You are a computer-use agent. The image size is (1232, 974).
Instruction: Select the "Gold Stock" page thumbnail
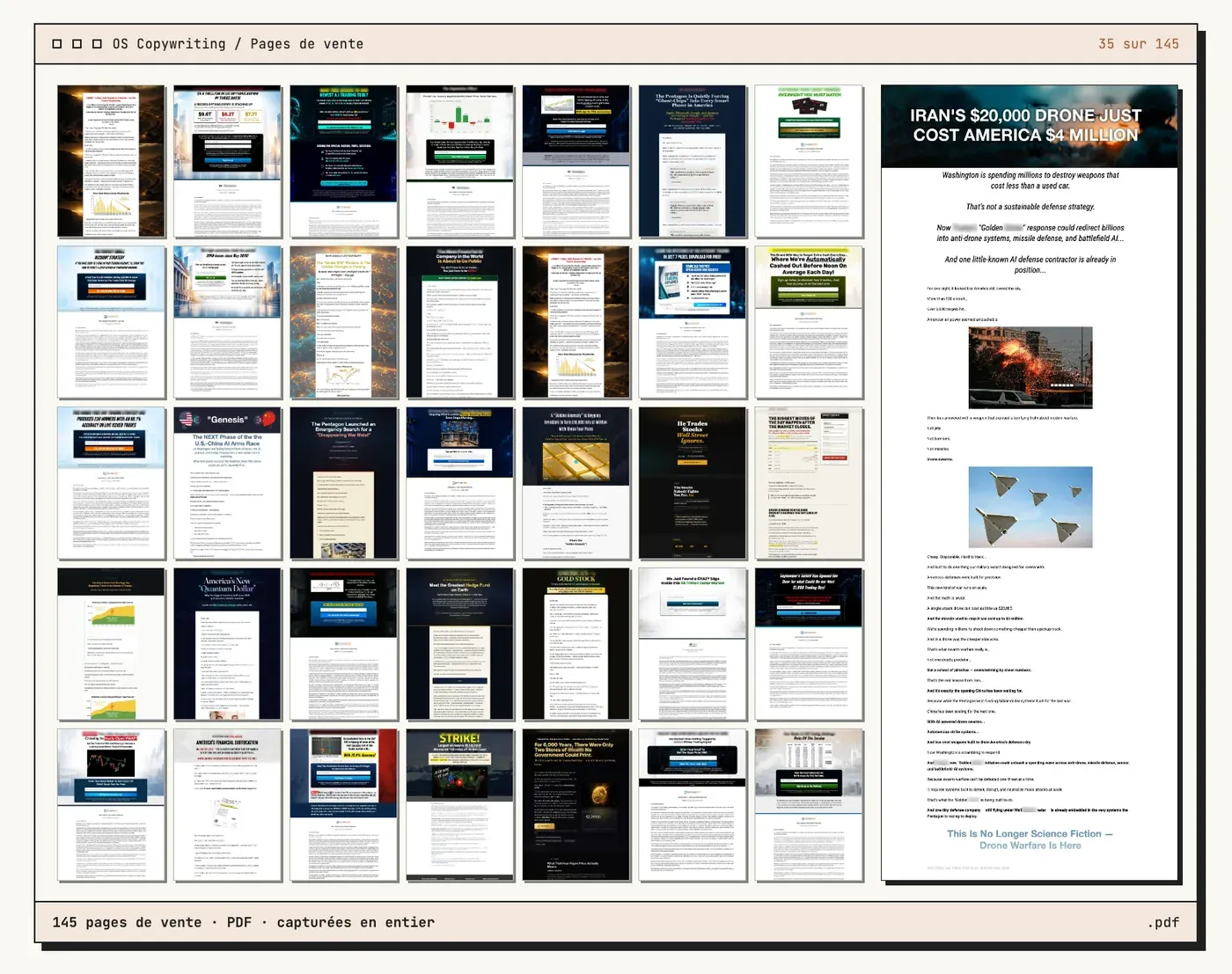coord(576,644)
